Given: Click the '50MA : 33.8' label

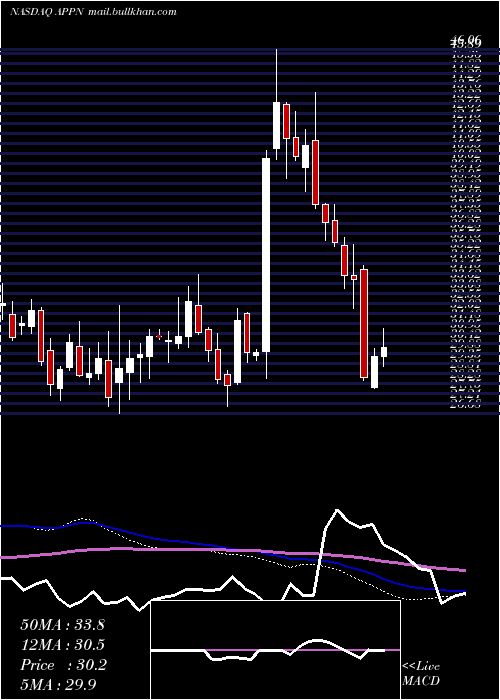Looking at the screenshot, I should 62,625.
